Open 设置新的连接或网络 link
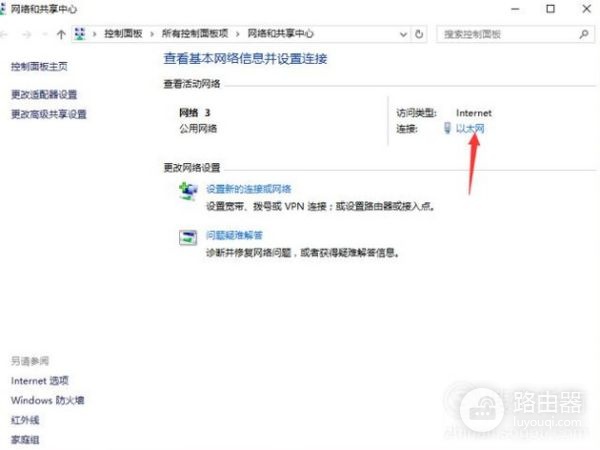Screen dimensions: 600x450 [249, 189]
